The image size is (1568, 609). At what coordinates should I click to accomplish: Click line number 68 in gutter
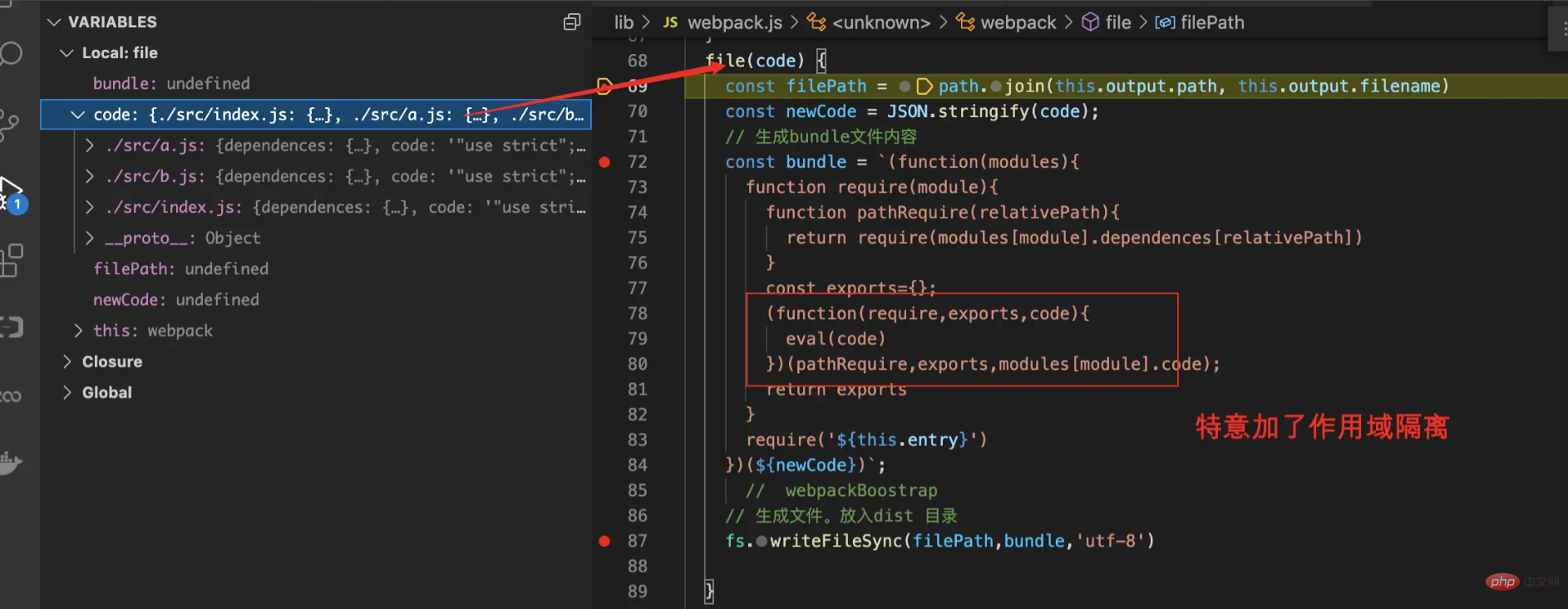(638, 61)
